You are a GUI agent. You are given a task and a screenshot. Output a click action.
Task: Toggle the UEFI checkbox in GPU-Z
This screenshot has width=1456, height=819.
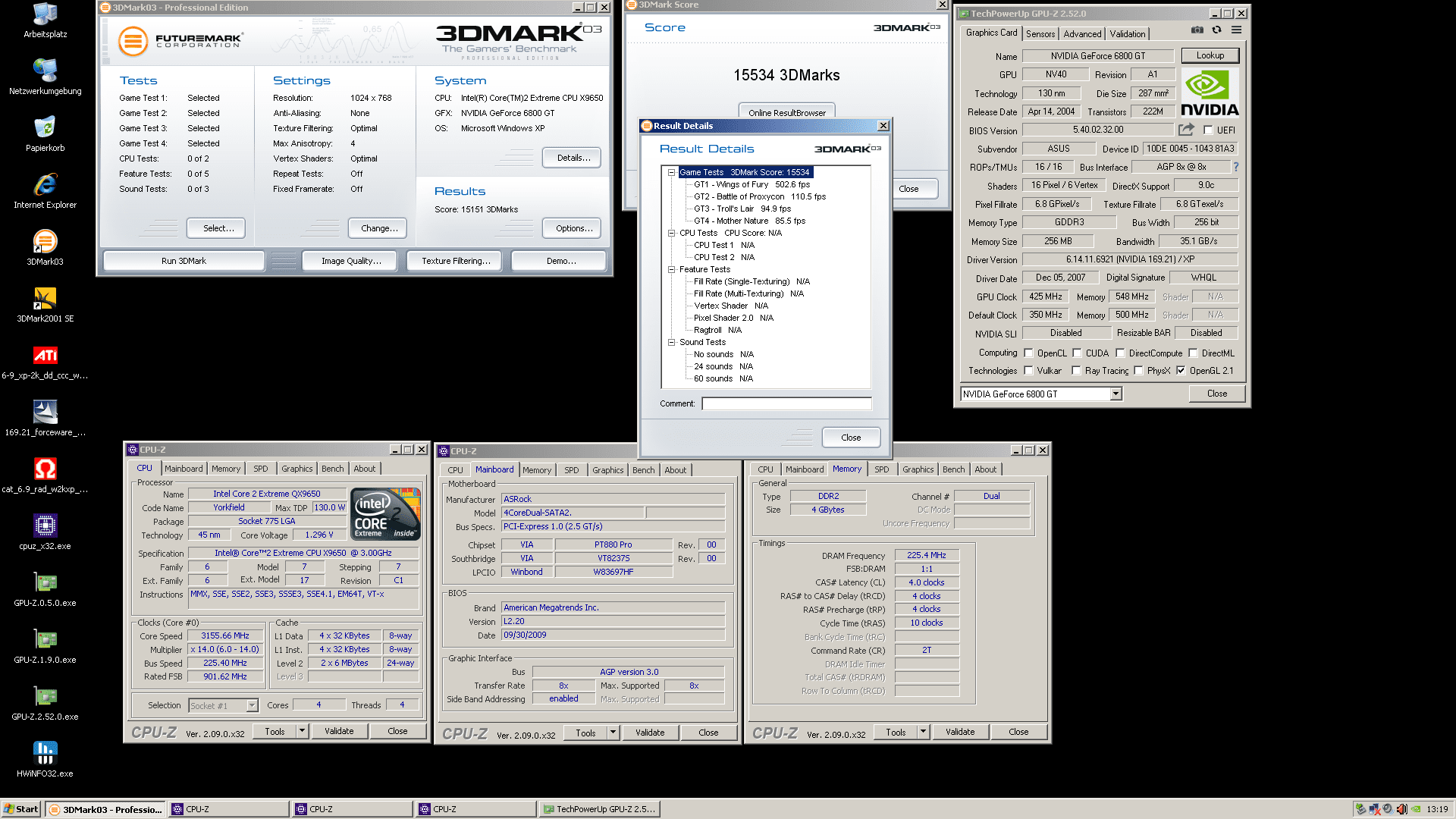(x=1208, y=130)
